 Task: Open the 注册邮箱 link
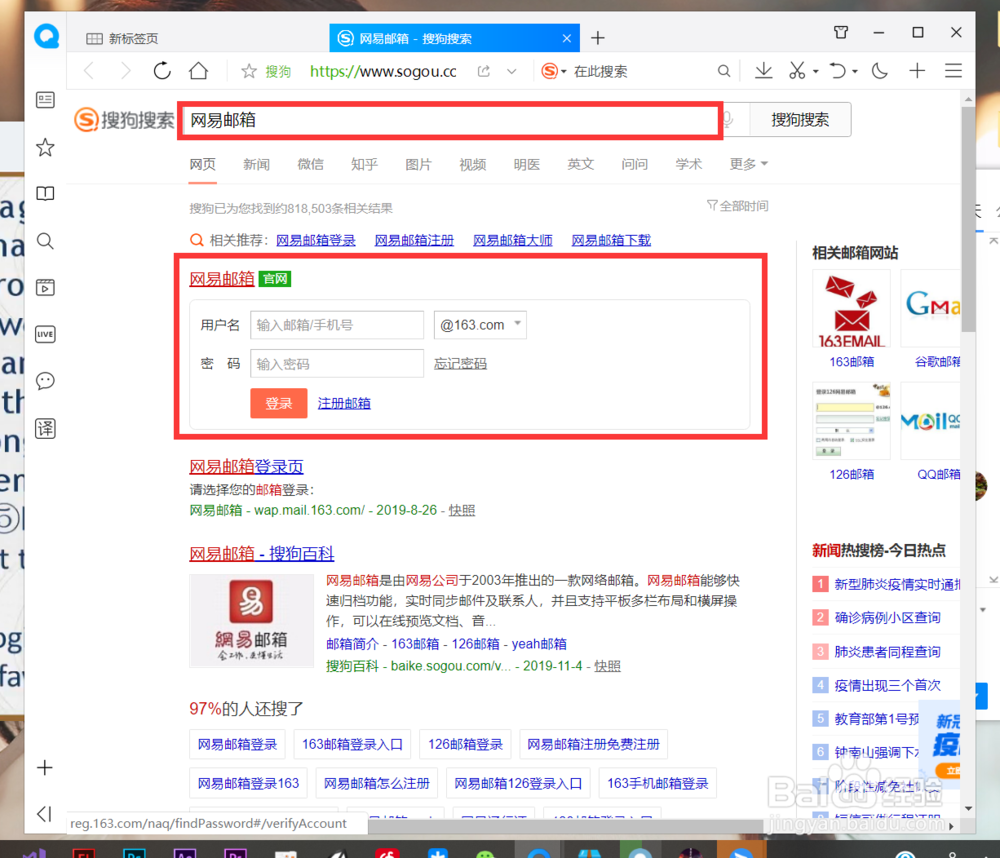point(344,403)
